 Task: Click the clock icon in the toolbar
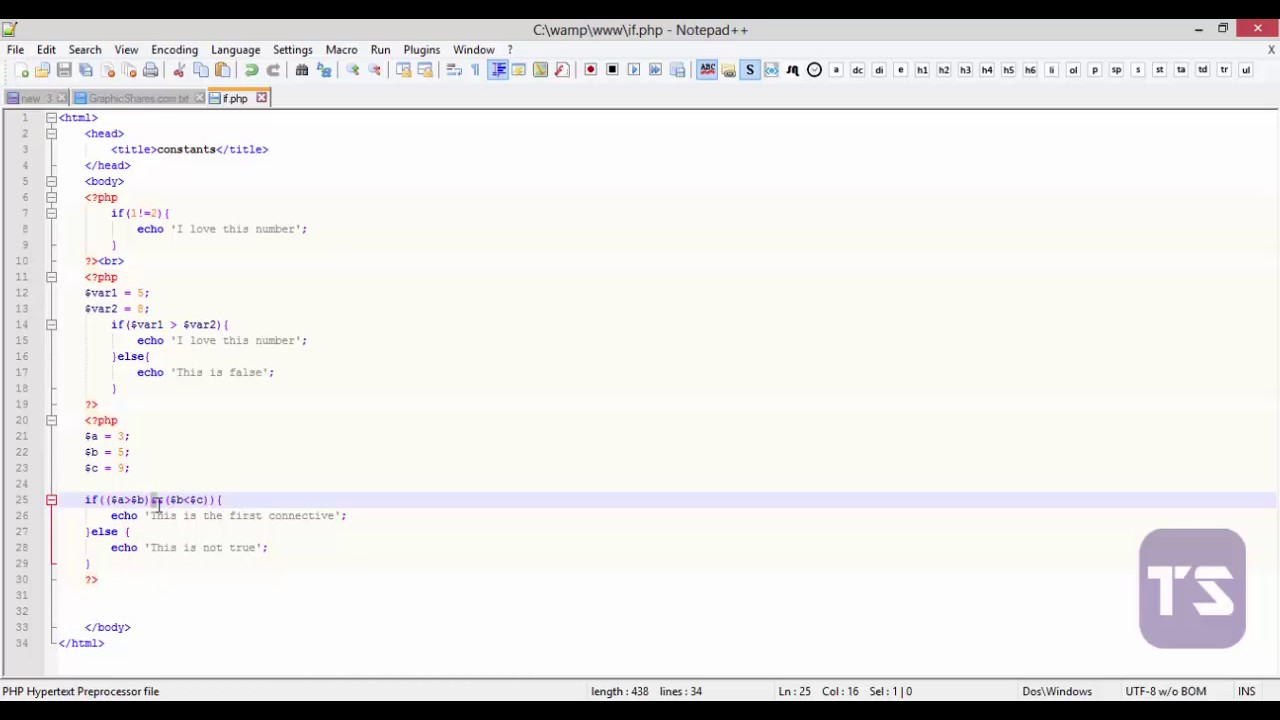814,70
